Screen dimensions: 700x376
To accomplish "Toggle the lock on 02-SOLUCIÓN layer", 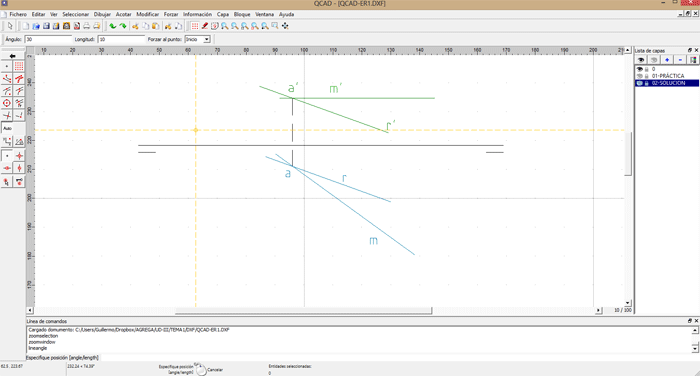I will pyautogui.click(x=646, y=83).
